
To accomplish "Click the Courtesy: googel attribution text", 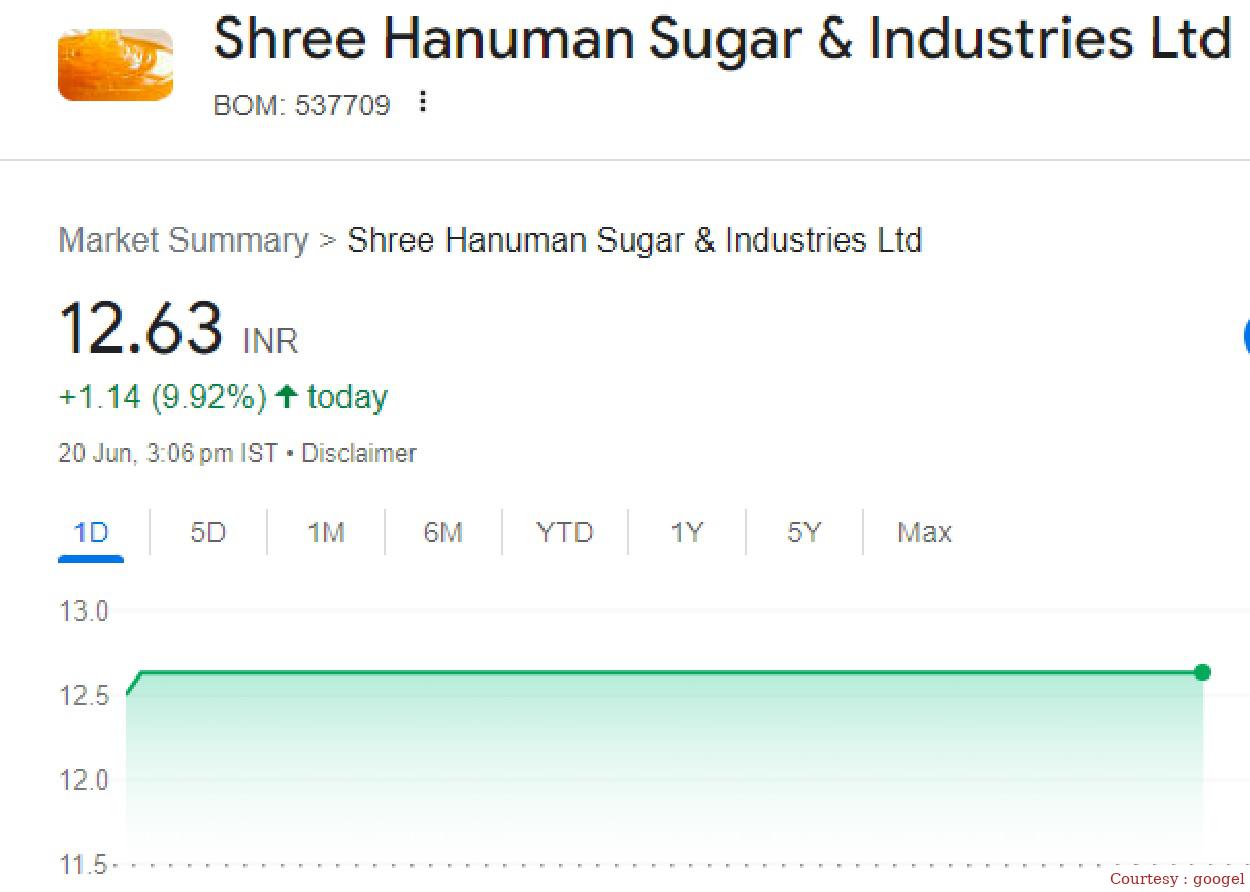I will 1178,878.
